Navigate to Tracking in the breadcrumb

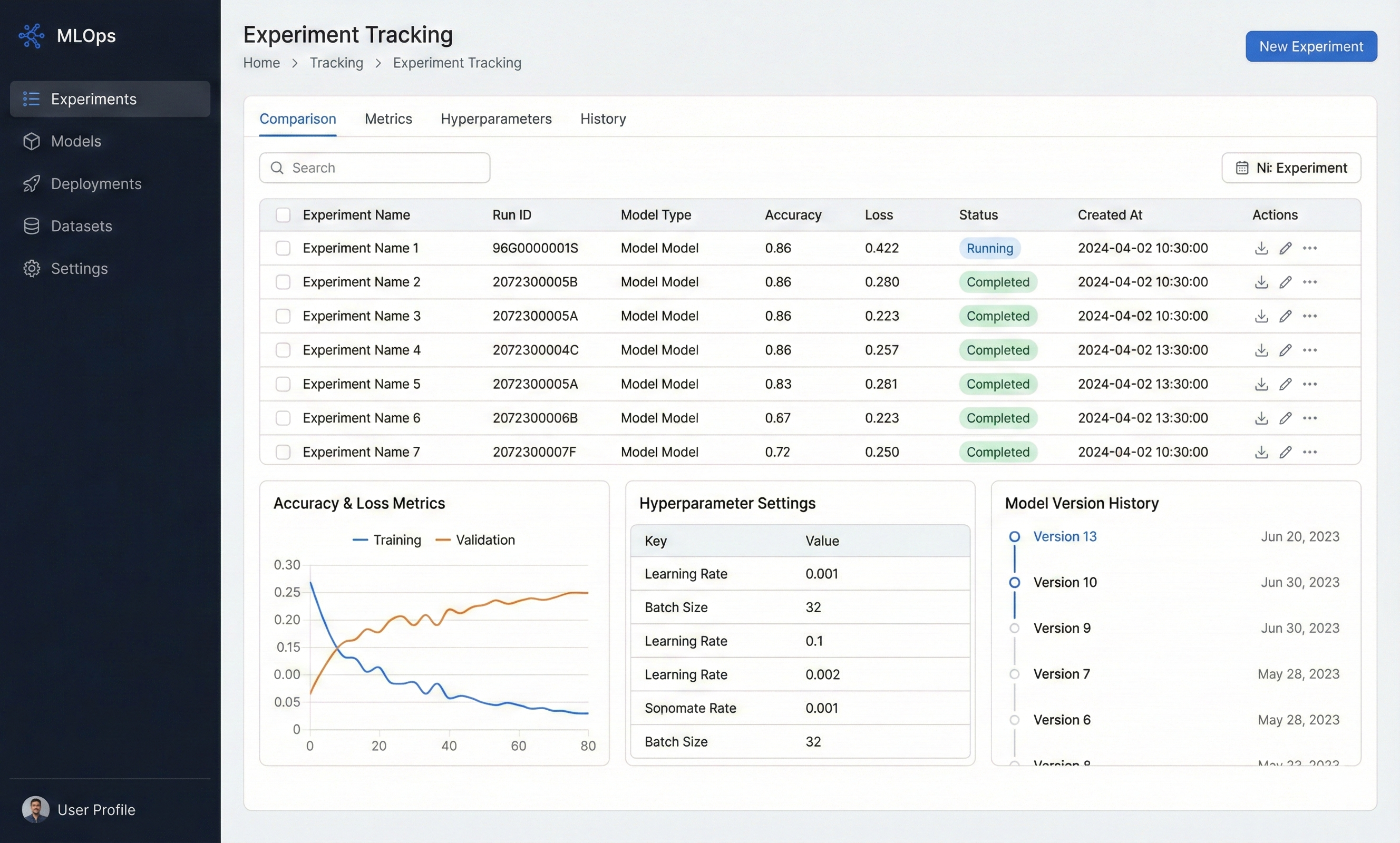[x=336, y=63]
